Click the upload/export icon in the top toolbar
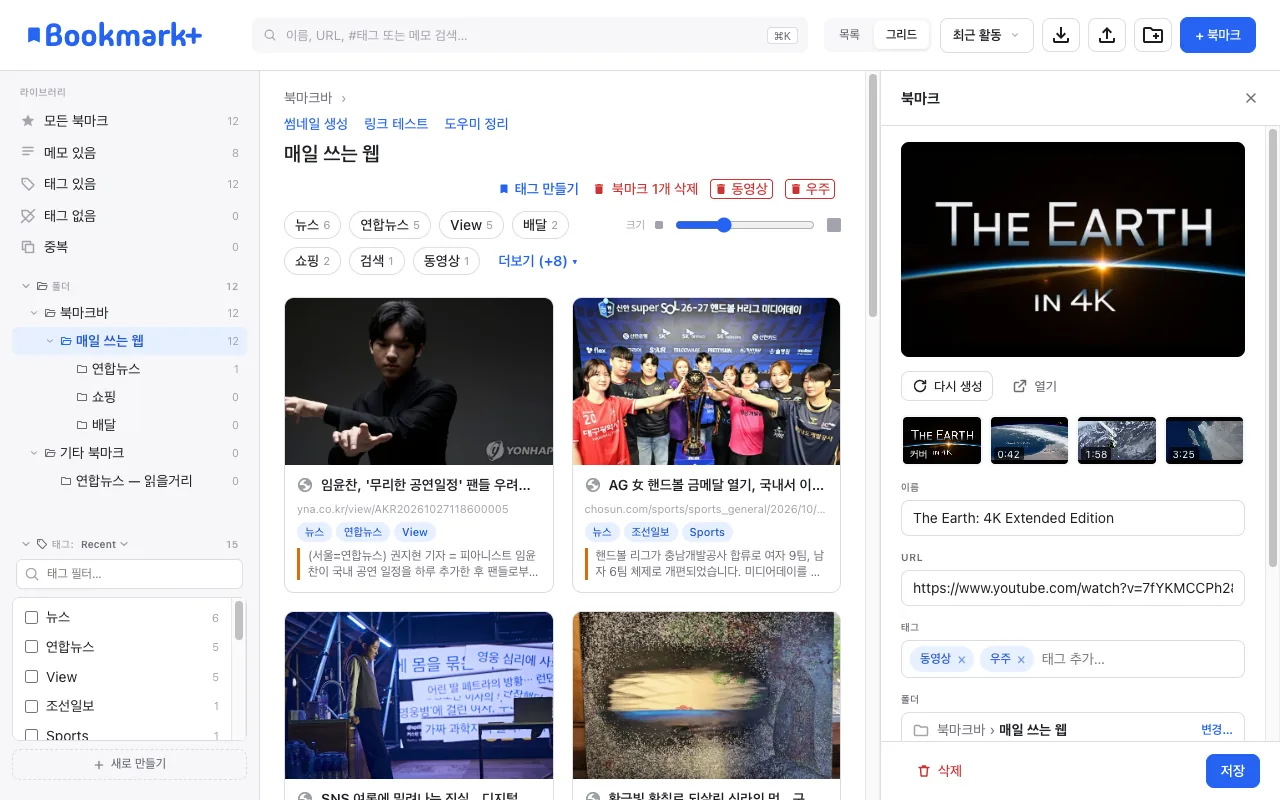Viewport: 1280px width, 800px height. click(1107, 35)
